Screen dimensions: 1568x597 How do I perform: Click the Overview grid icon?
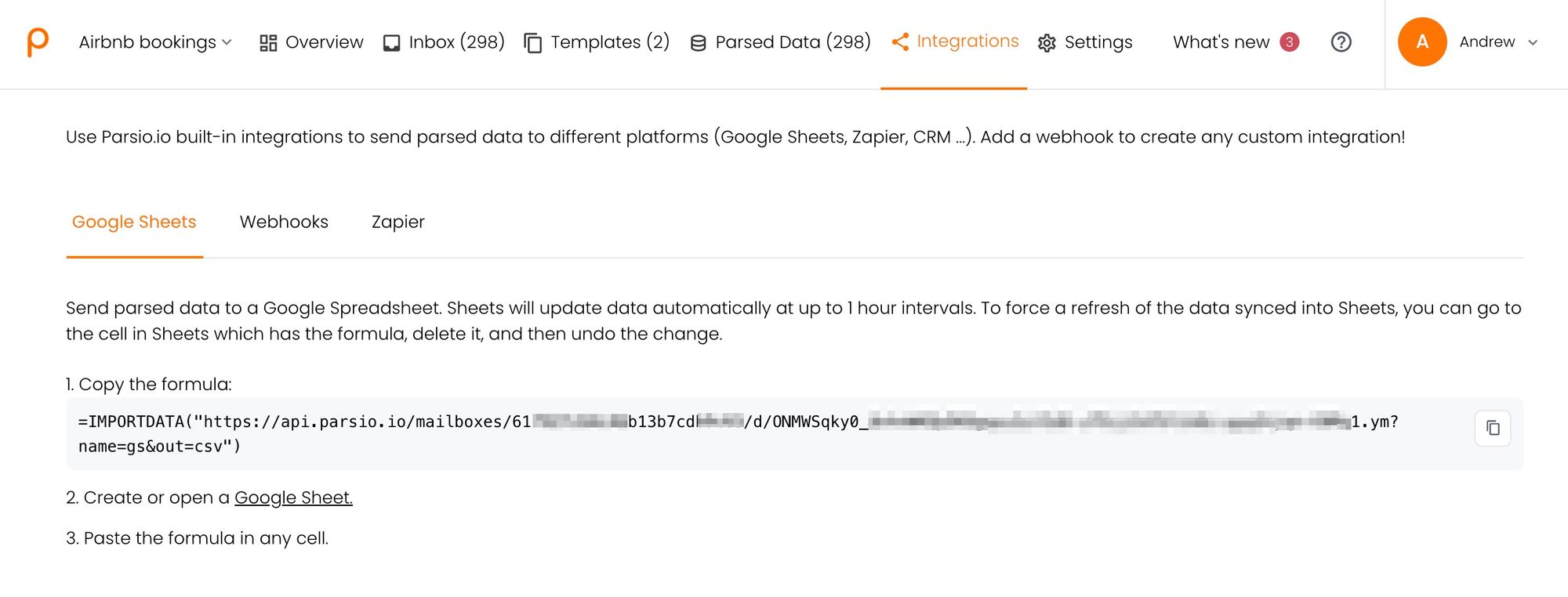(x=268, y=43)
